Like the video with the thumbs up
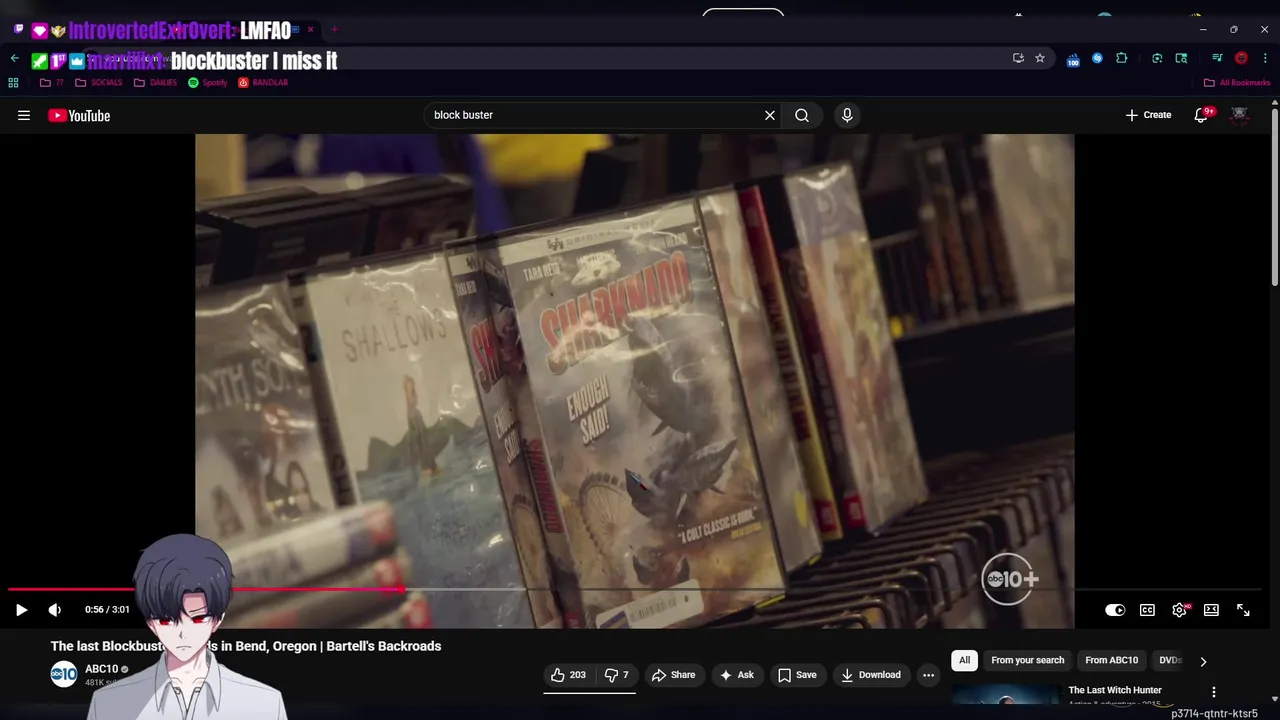The width and height of the screenshot is (1280, 720). pyautogui.click(x=568, y=675)
